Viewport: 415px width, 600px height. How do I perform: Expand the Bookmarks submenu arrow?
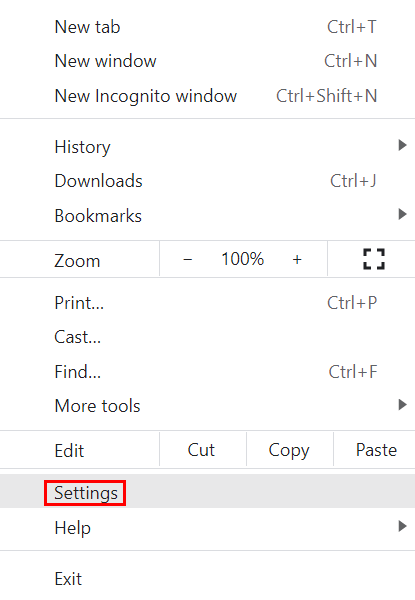pos(402,214)
